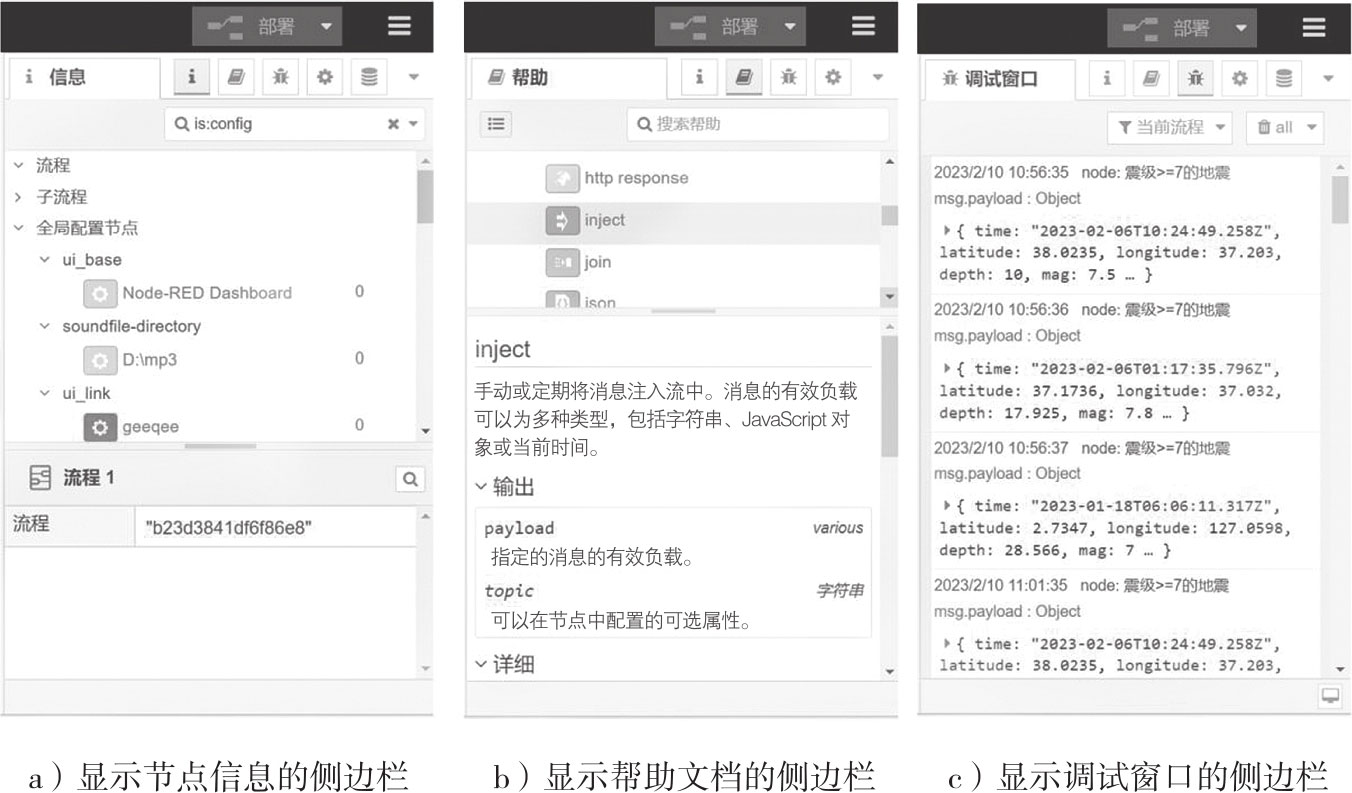Expand the 子流程 tree section
The image size is (1352, 793).
click(18, 197)
